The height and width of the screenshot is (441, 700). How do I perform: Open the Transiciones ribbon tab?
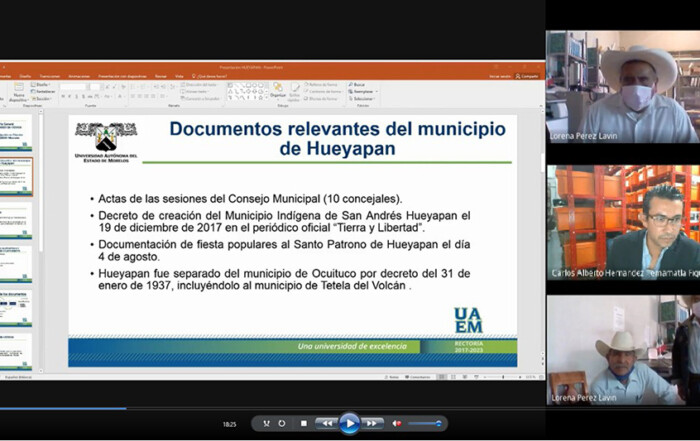click(x=50, y=75)
